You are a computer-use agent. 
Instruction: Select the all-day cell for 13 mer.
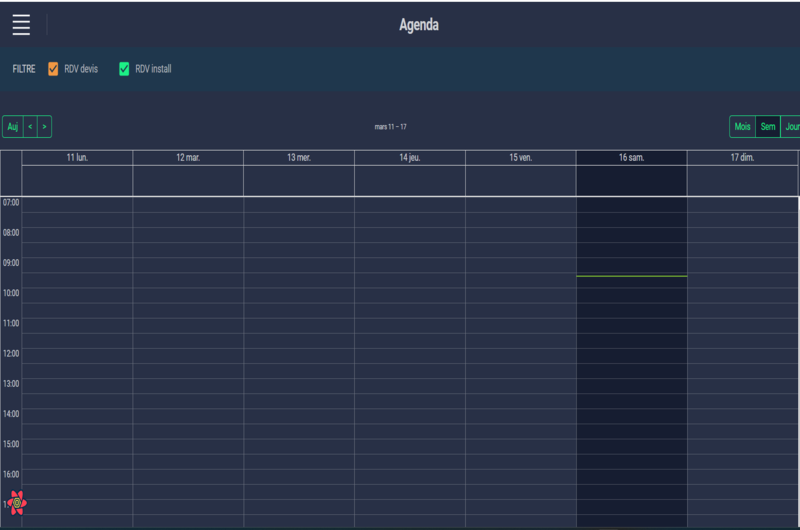point(299,181)
